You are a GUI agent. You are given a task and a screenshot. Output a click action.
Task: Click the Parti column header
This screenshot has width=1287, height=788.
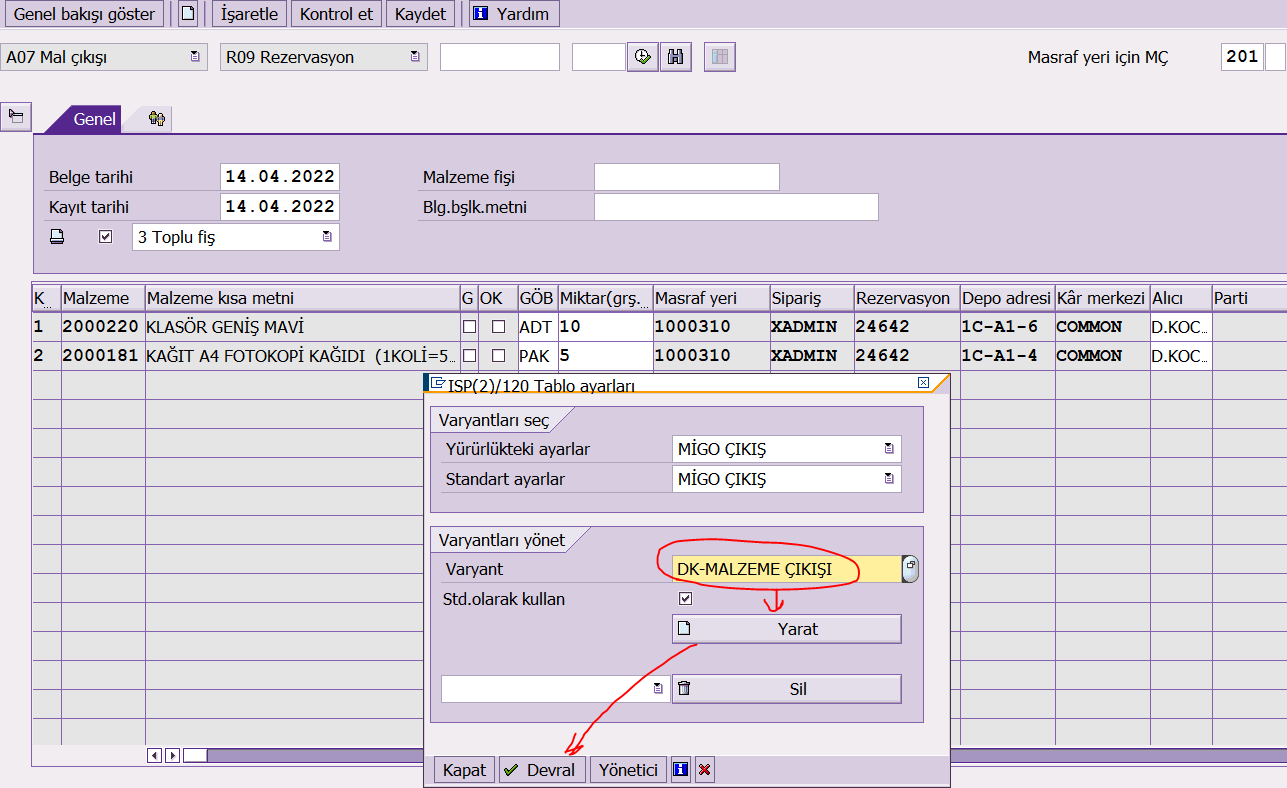1249,298
